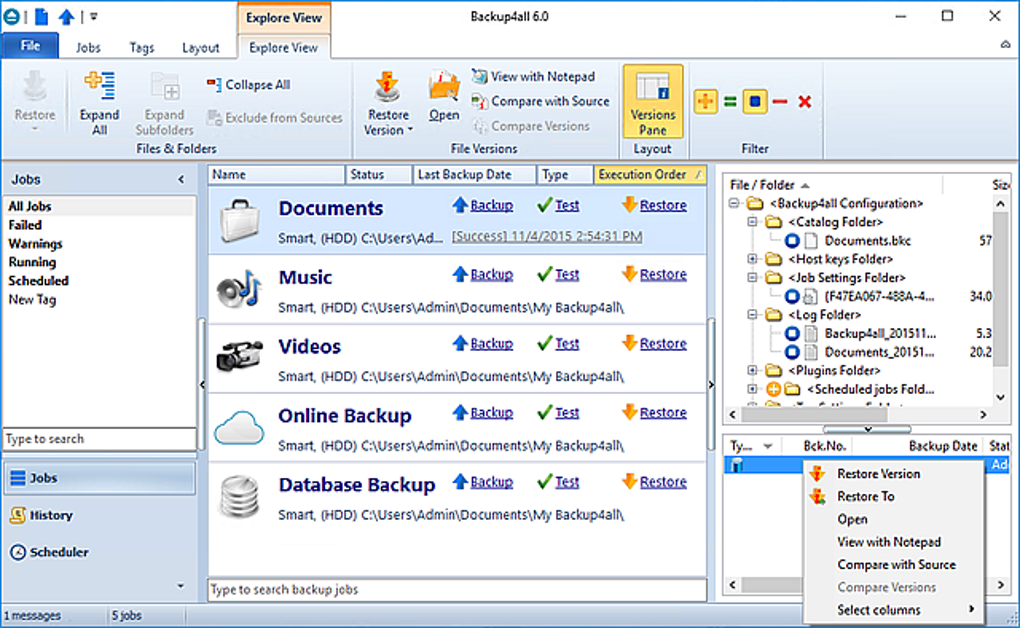Sort by Execution Order column header
1020x628 pixels.
point(649,174)
